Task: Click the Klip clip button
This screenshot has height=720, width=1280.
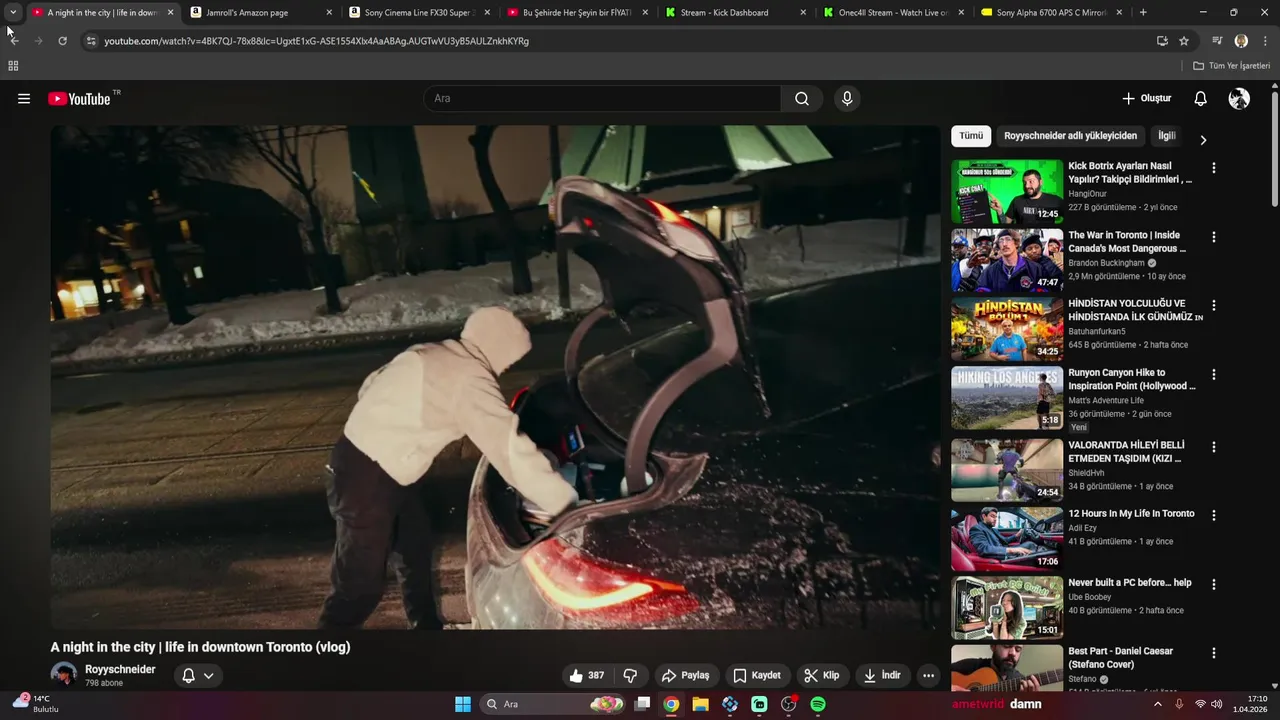Action: pyautogui.click(x=822, y=676)
